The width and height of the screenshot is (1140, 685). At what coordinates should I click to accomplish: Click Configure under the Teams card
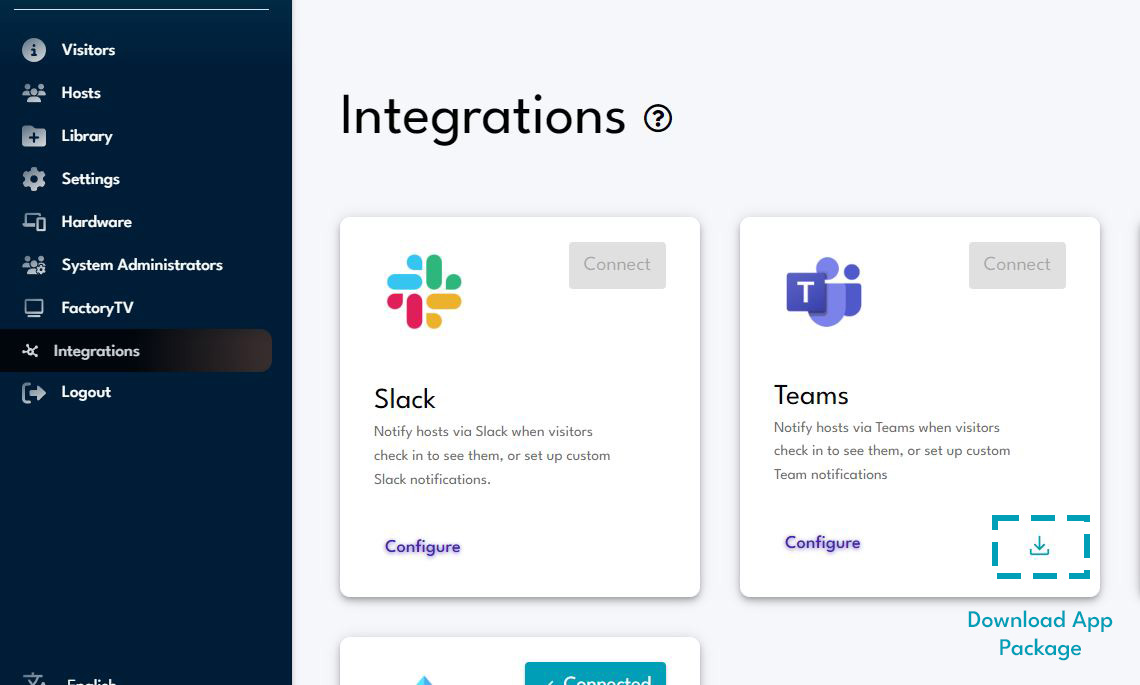pyautogui.click(x=822, y=542)
